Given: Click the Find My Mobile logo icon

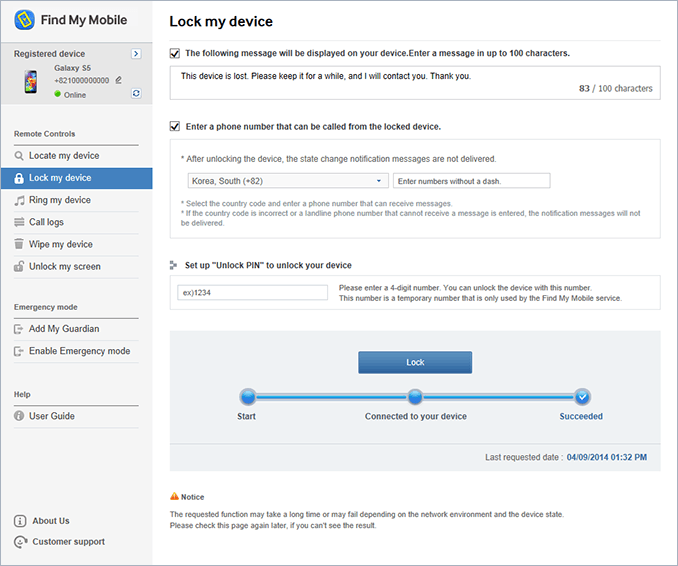Looking at the screenshot, I should pos(24,20).
